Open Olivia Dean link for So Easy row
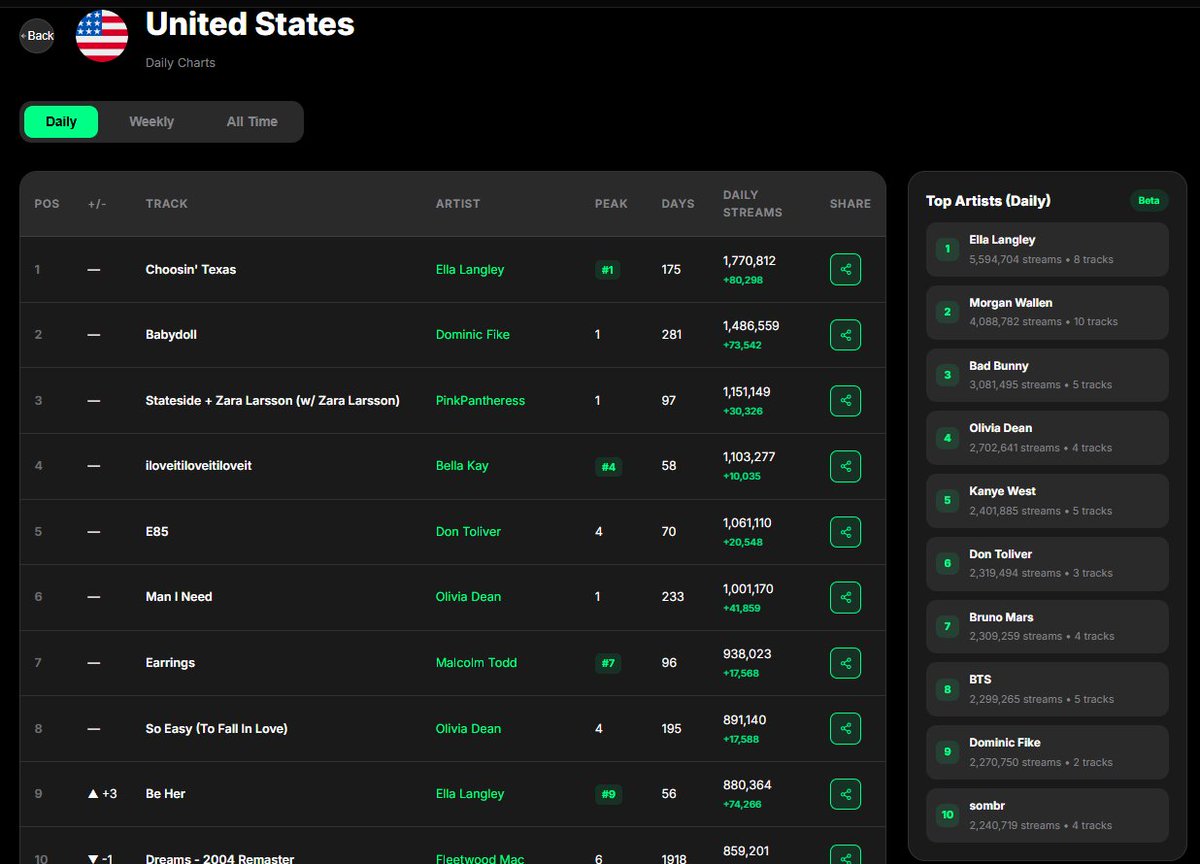The image size is (1200, 864). (469, 729)
